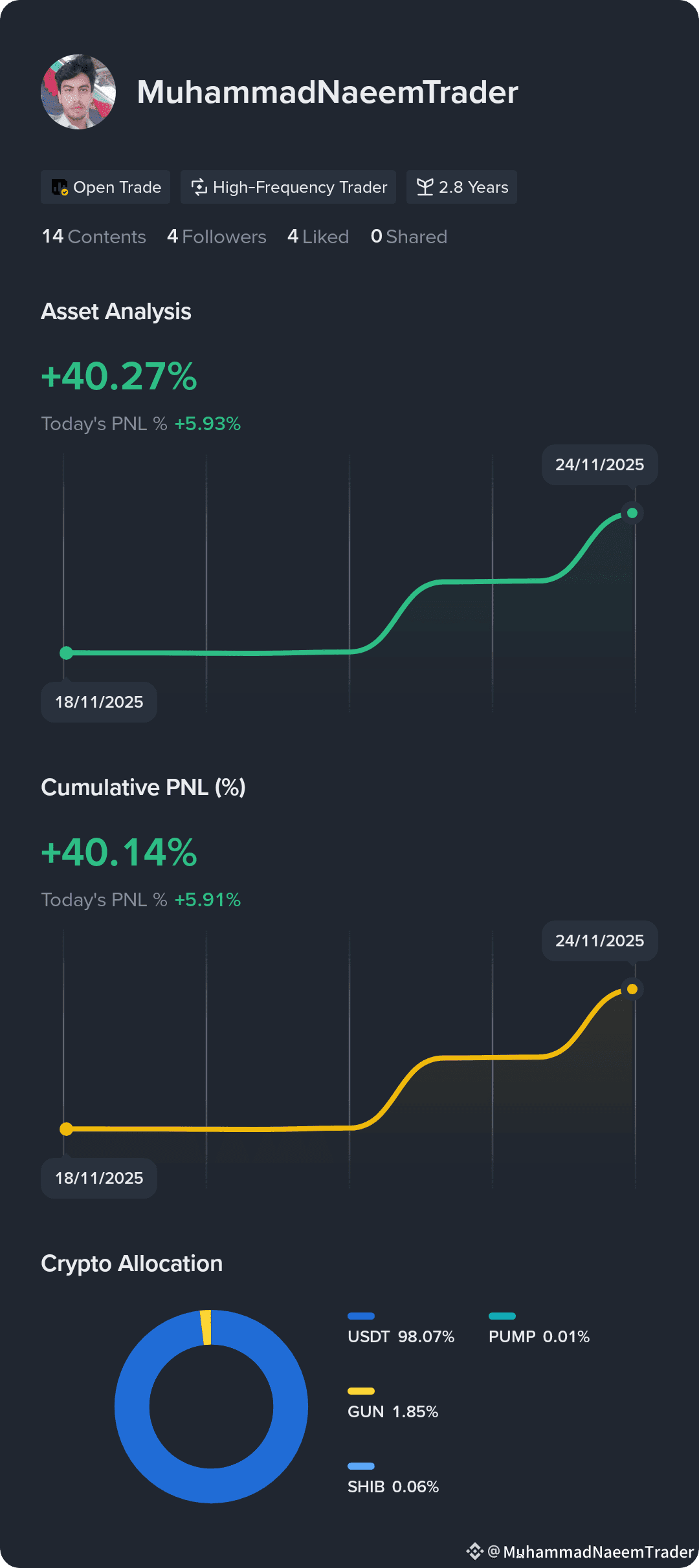
Task: Click the GUN yellow legend swatch
Action: click(x=361, y=1391)
